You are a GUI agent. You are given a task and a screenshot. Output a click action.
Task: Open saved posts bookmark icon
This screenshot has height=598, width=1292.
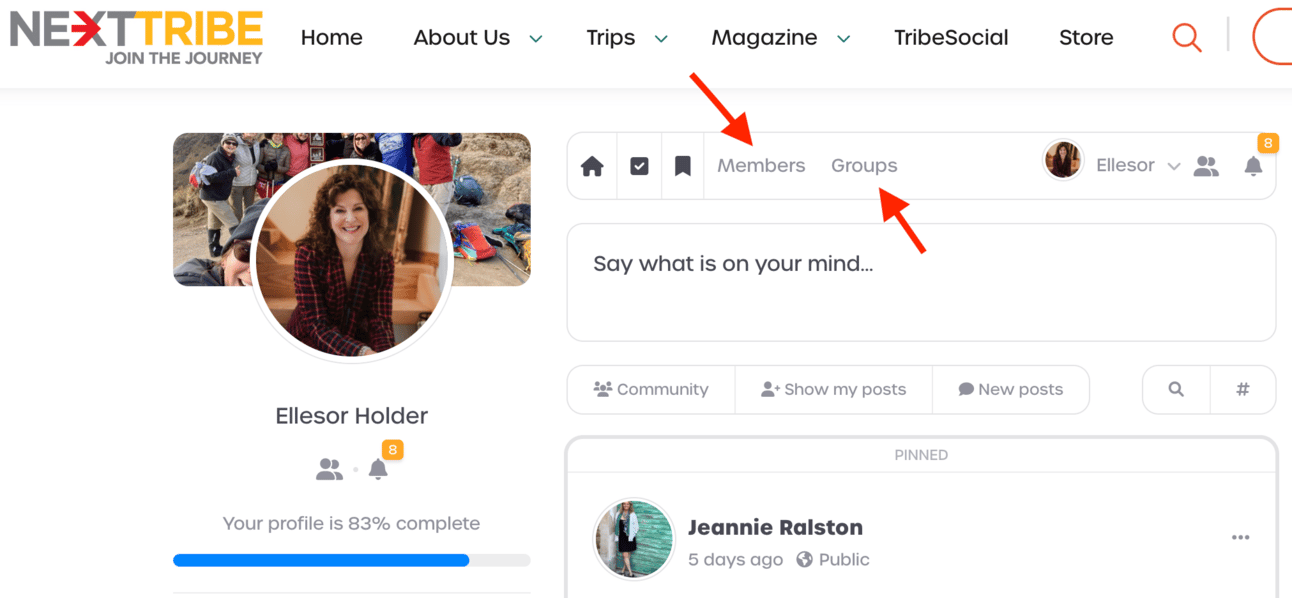[683, 166]
